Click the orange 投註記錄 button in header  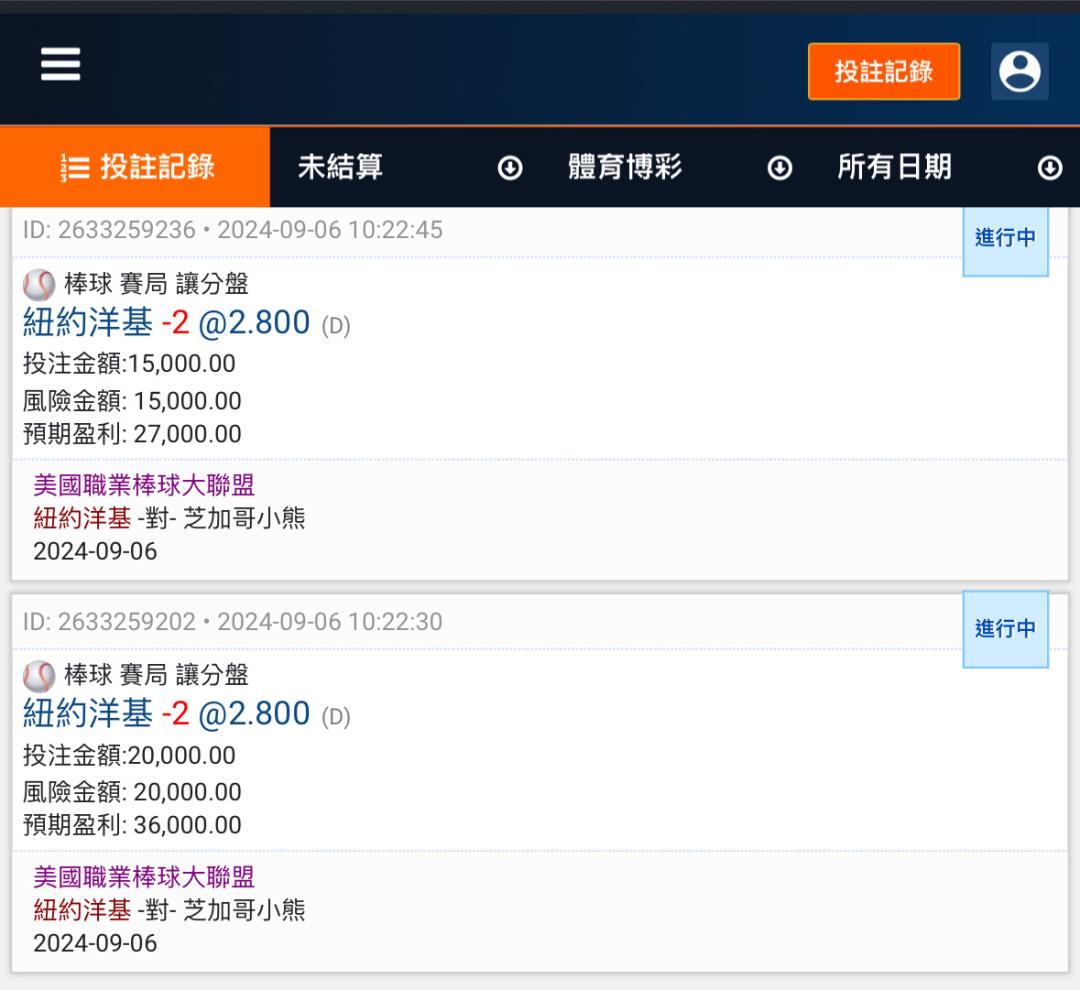(884, 72)
